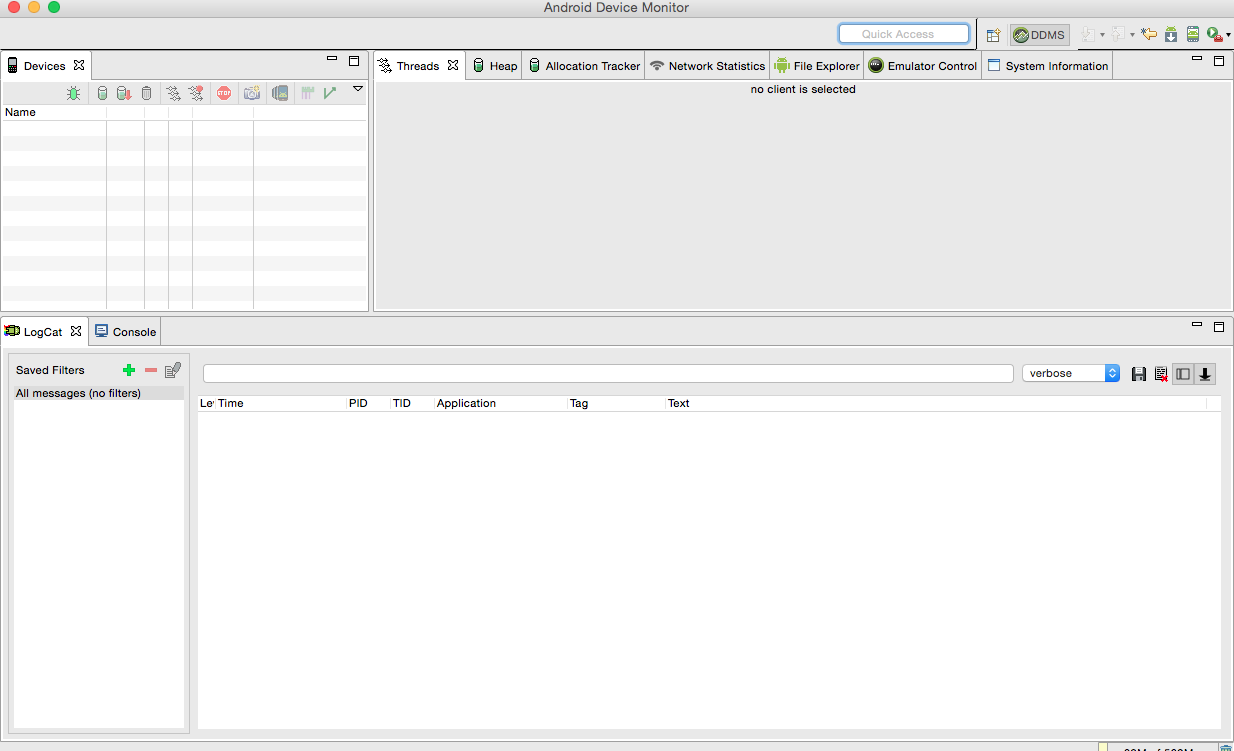Toggle Scroll Lock down-arrow button

(1205, 374)
